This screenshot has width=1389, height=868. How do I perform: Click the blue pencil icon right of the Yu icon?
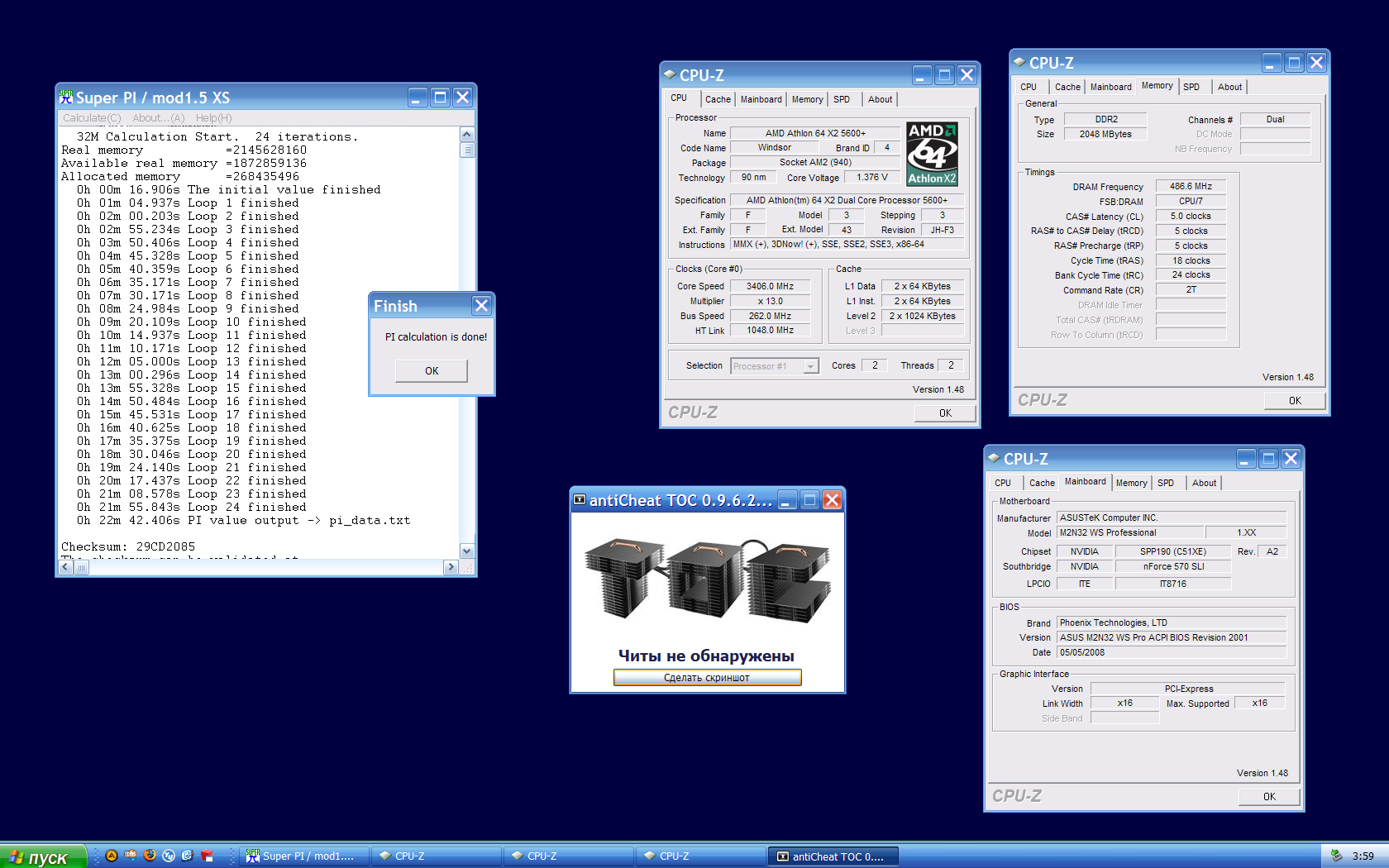click(x=188, y=856)
